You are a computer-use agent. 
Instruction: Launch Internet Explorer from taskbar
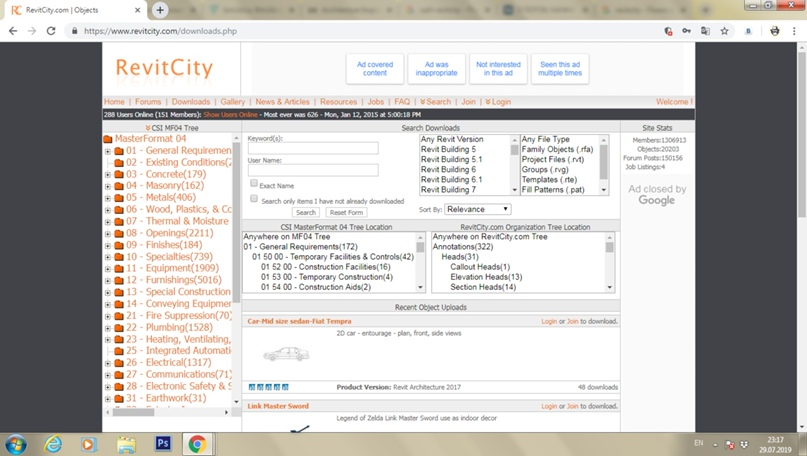pos(52,444)
